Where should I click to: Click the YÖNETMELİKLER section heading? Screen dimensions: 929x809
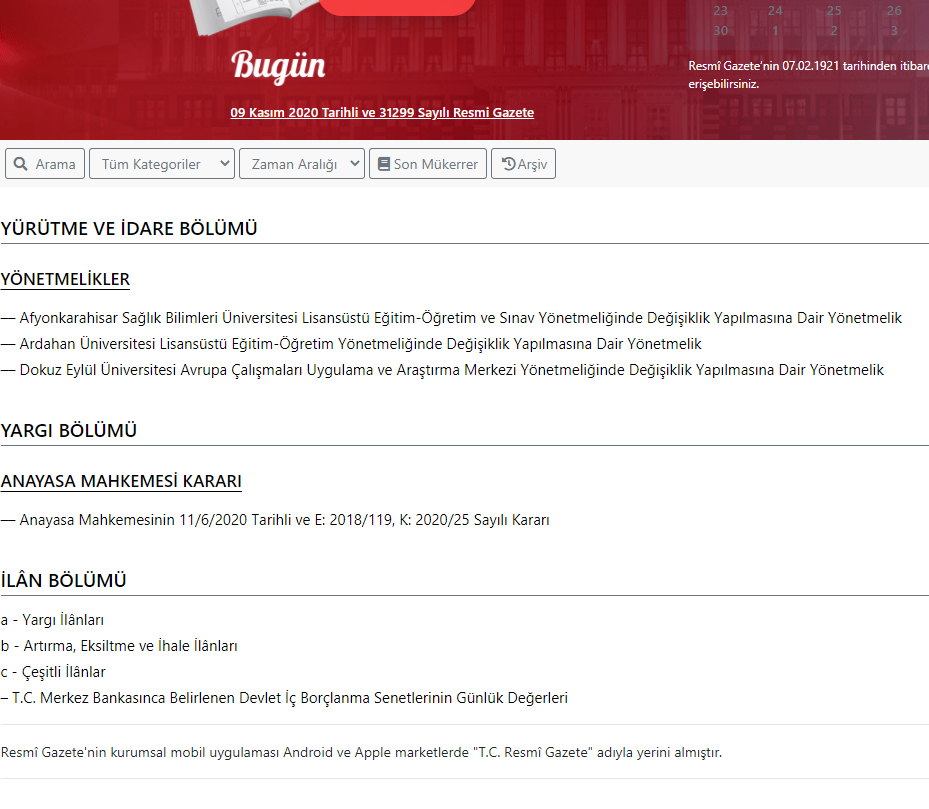click(x=64, y=280)
